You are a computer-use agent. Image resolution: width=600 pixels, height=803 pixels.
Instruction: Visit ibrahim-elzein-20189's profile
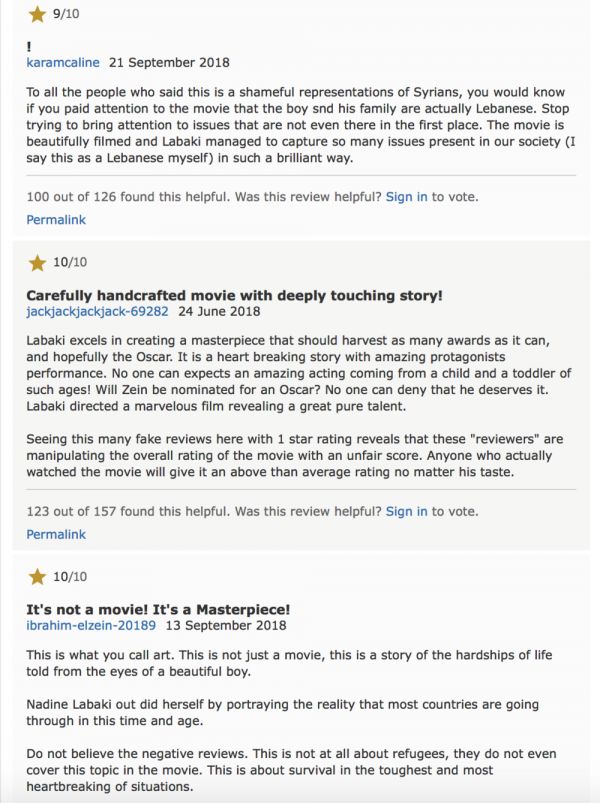(x=91, y=625)
